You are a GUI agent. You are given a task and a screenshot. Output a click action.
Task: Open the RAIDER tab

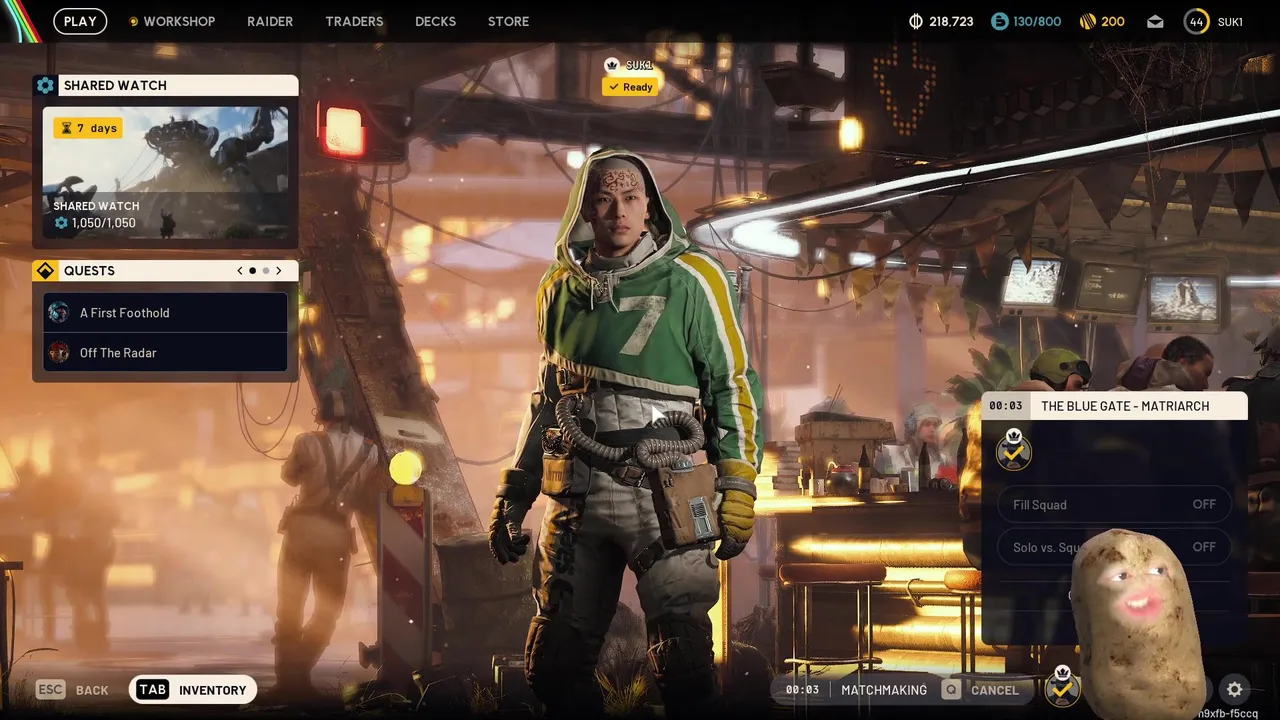click(x=270, y=21)
